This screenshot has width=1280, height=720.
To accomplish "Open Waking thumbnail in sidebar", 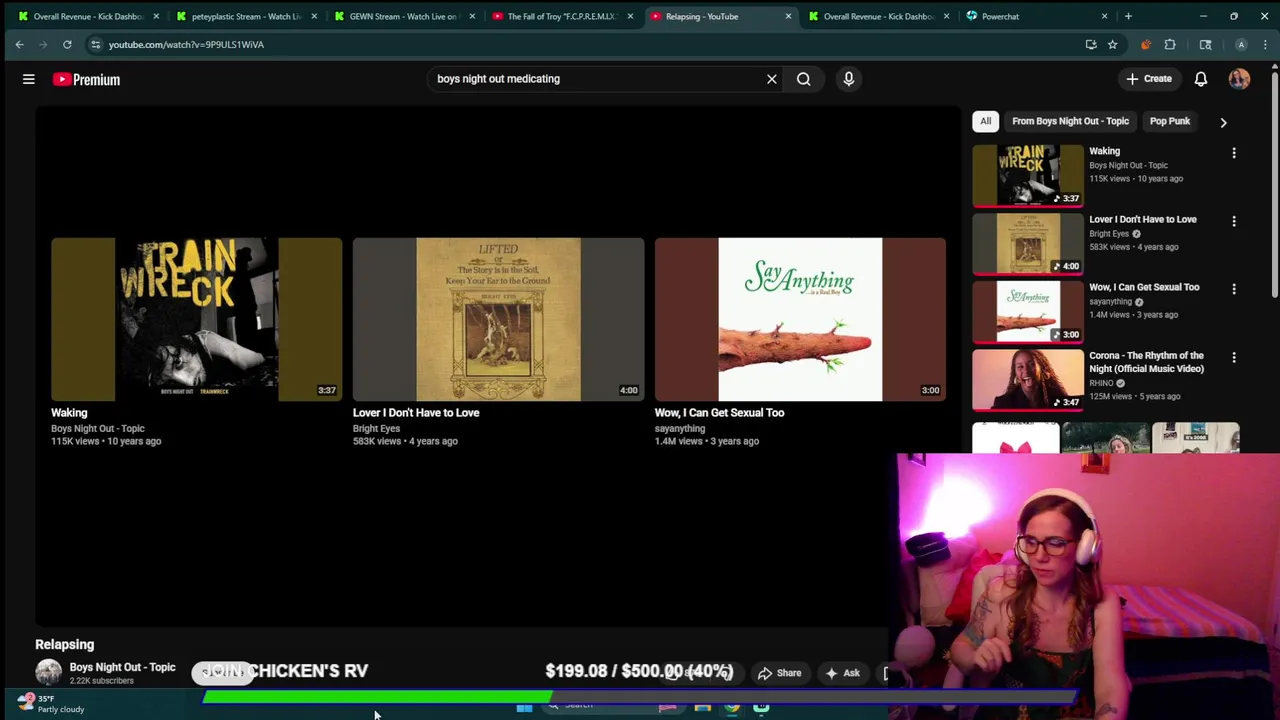I will tap(1028, 175).
